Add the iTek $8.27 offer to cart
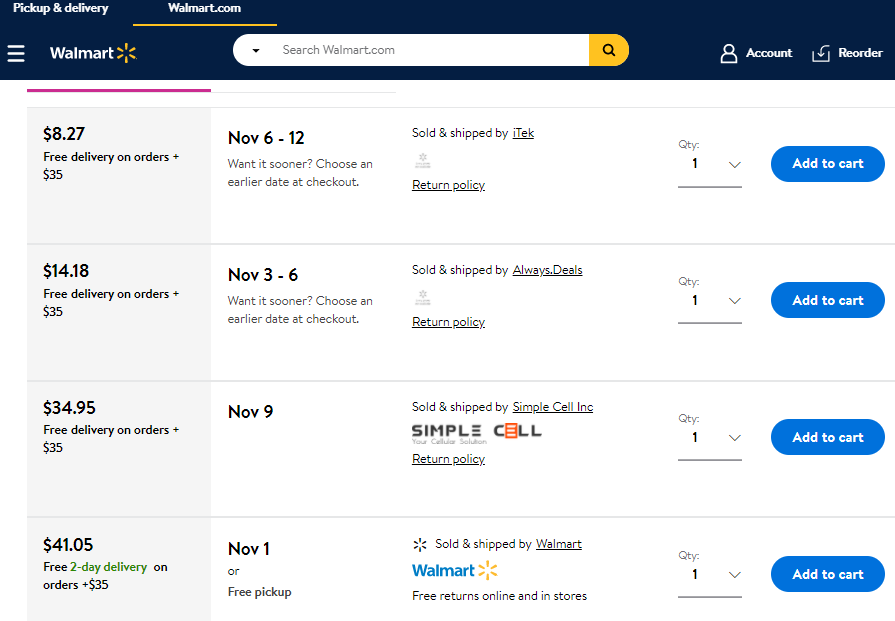The height and width of the screenshot is (621, 895). tap(828, 164)
